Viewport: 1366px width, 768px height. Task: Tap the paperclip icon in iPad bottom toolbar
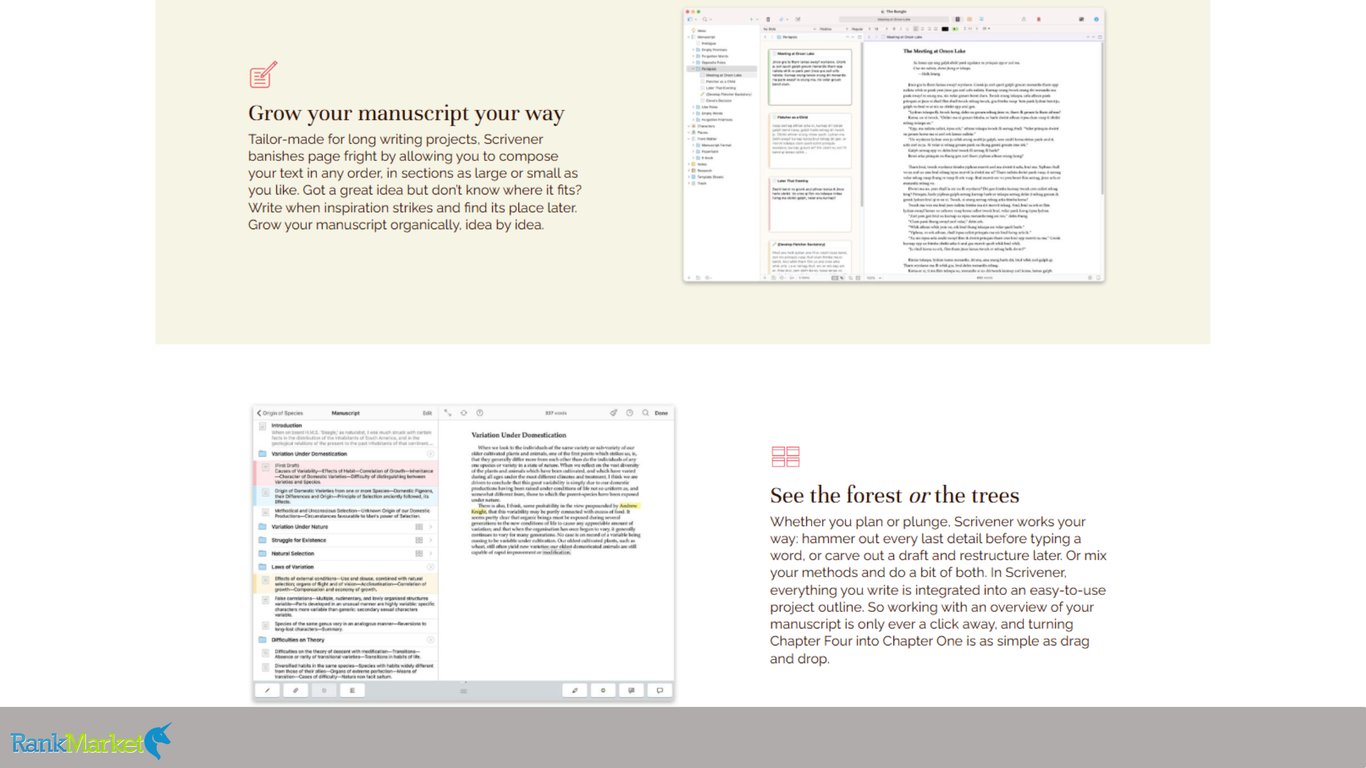(x=295, y=690)
